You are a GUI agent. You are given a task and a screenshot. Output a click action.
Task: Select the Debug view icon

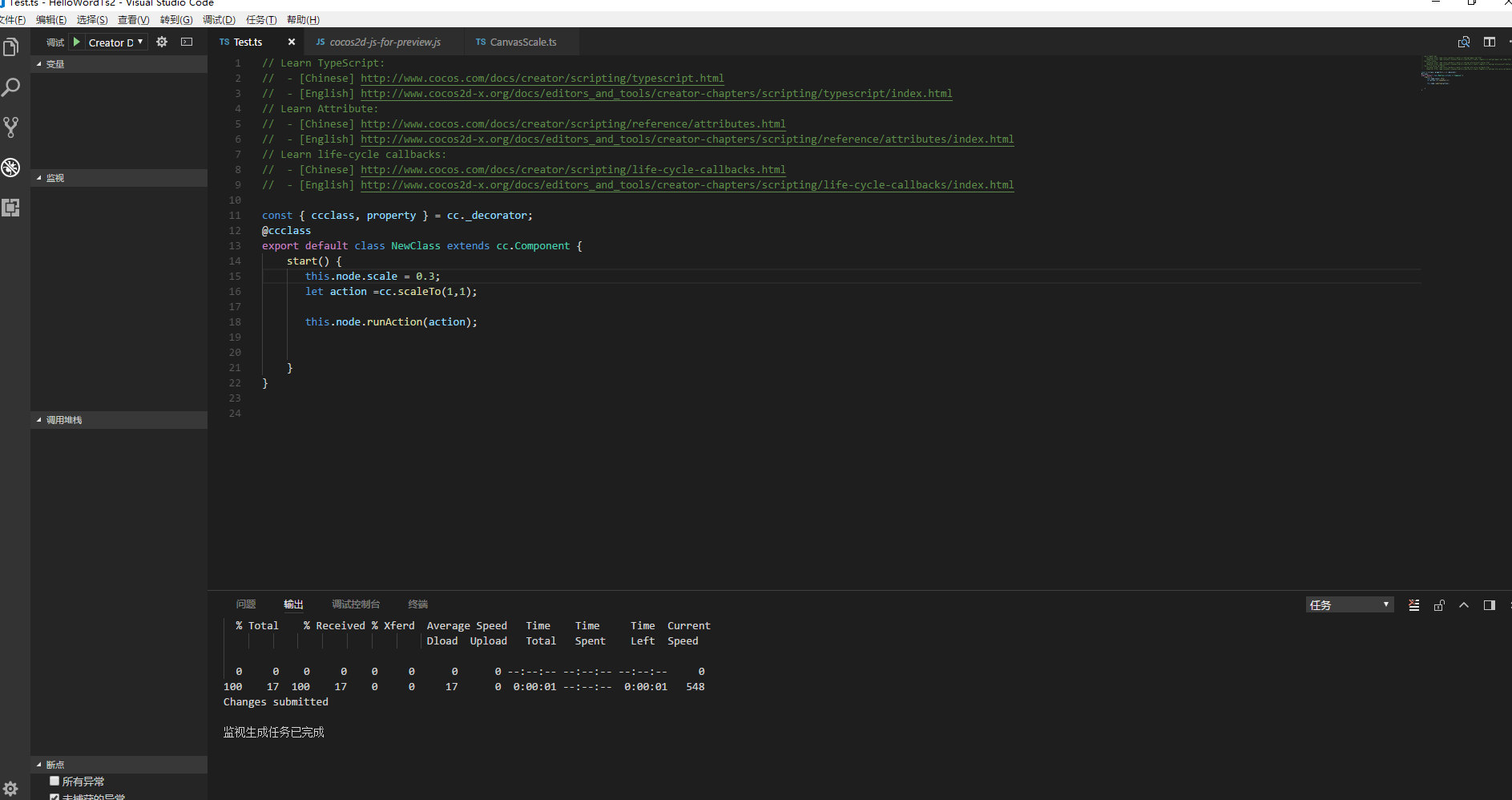click(11, 168)
